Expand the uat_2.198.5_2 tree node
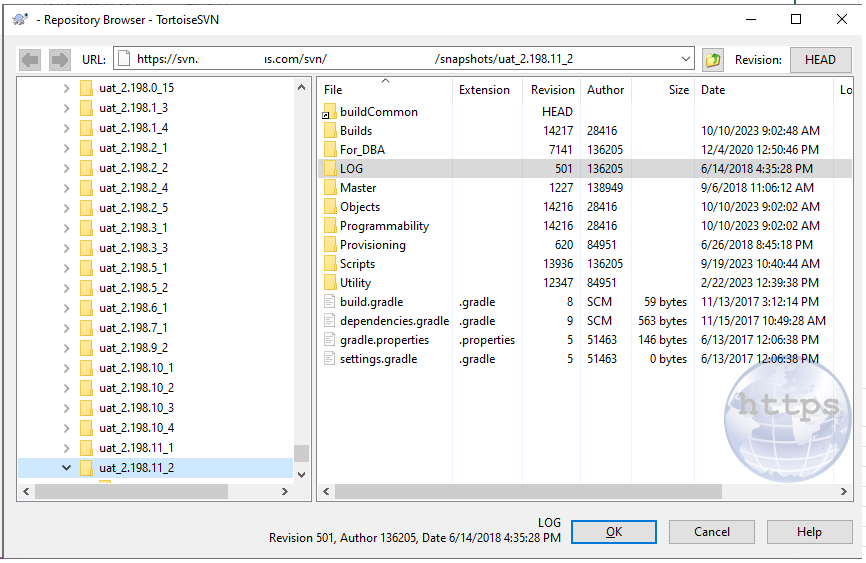This screenshot has width=866, height=563. coord(66,288)
